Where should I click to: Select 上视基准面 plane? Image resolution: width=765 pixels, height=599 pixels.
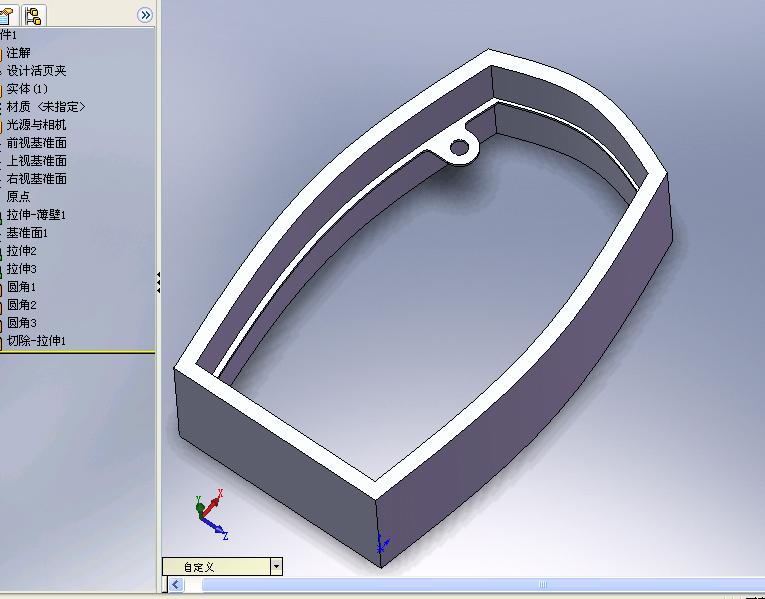(37, 161)
